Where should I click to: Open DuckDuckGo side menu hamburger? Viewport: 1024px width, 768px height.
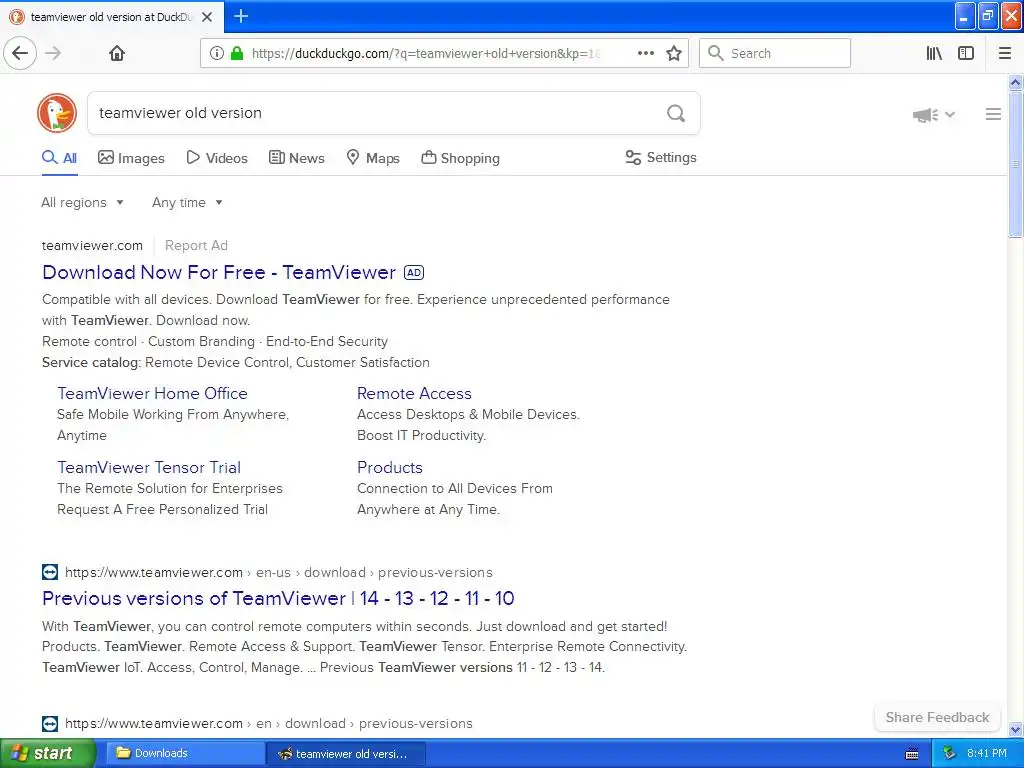993,114
